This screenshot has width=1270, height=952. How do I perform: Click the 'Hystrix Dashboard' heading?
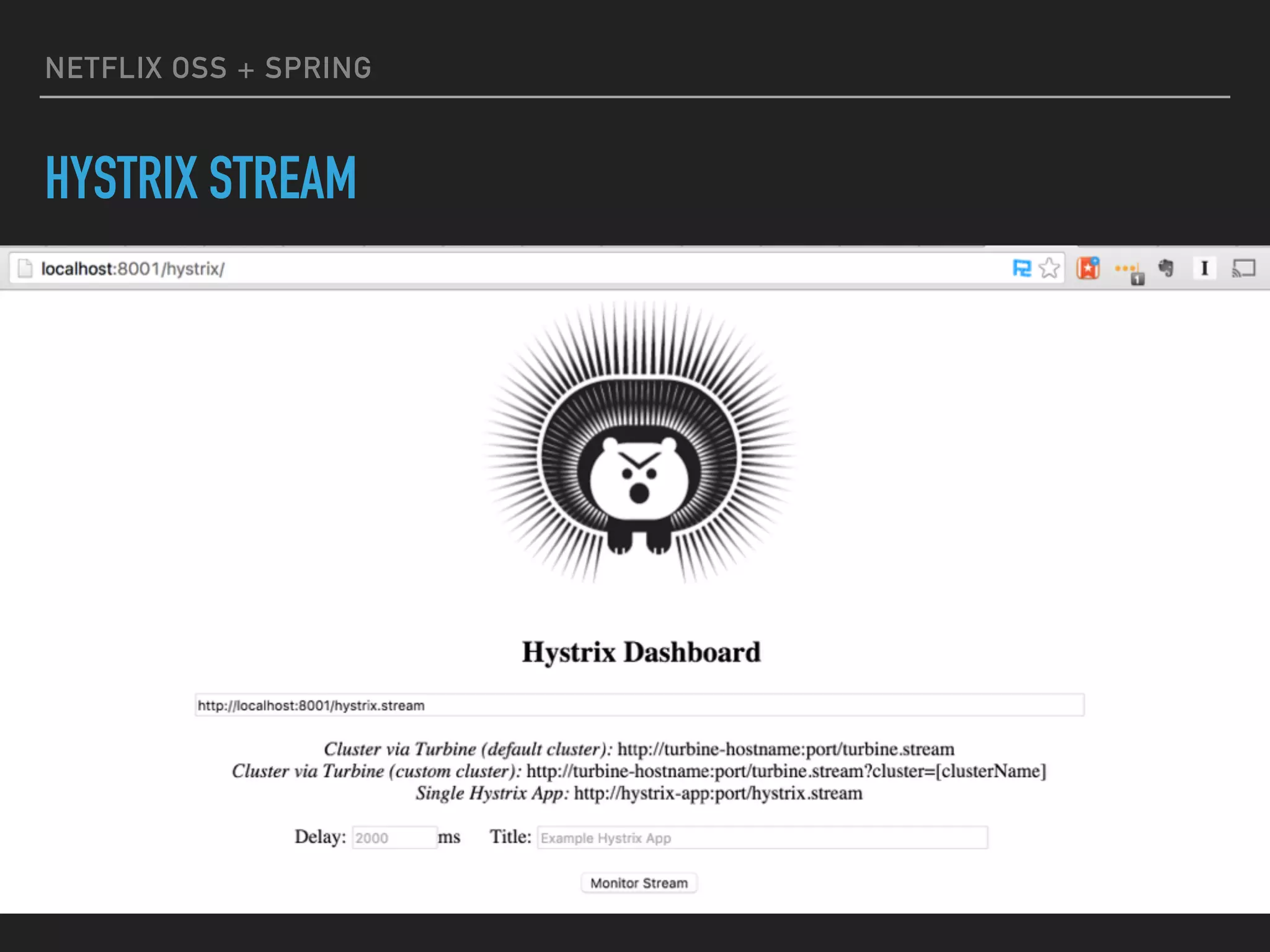(641, 652)
